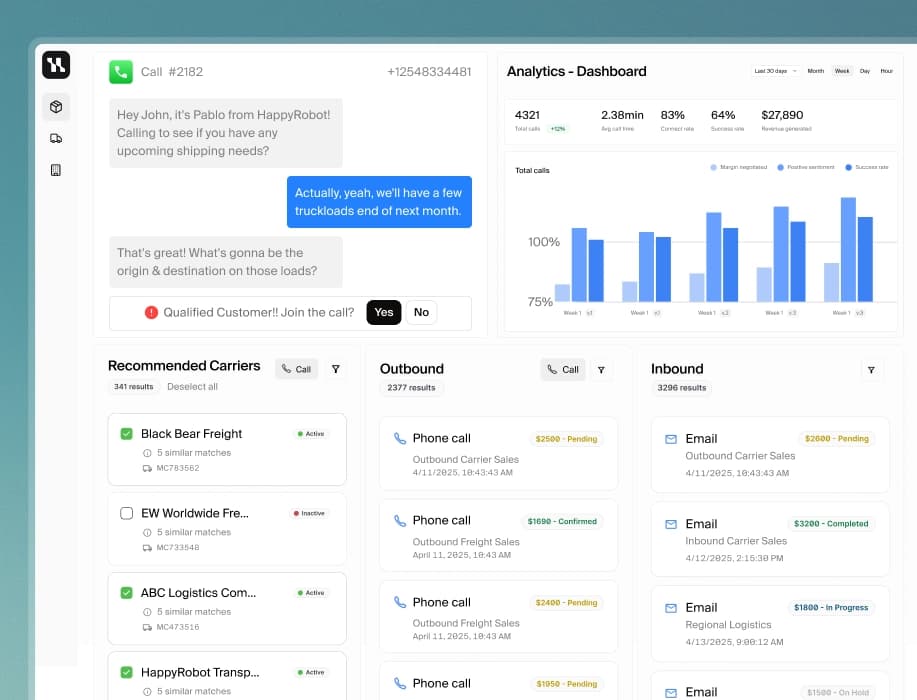Click phone icon of $2500 Pending outbound call
This screenshot has width=917, height=700.
click(400, 438)
